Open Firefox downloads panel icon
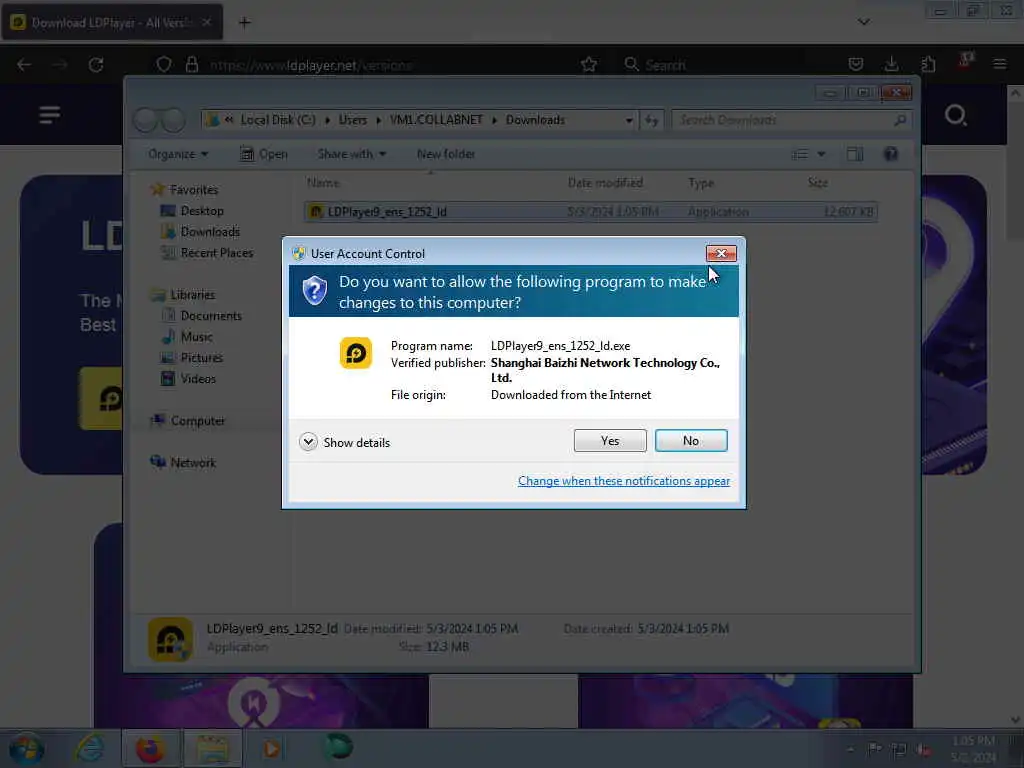 pyautogui.click(x=891, y=64)
